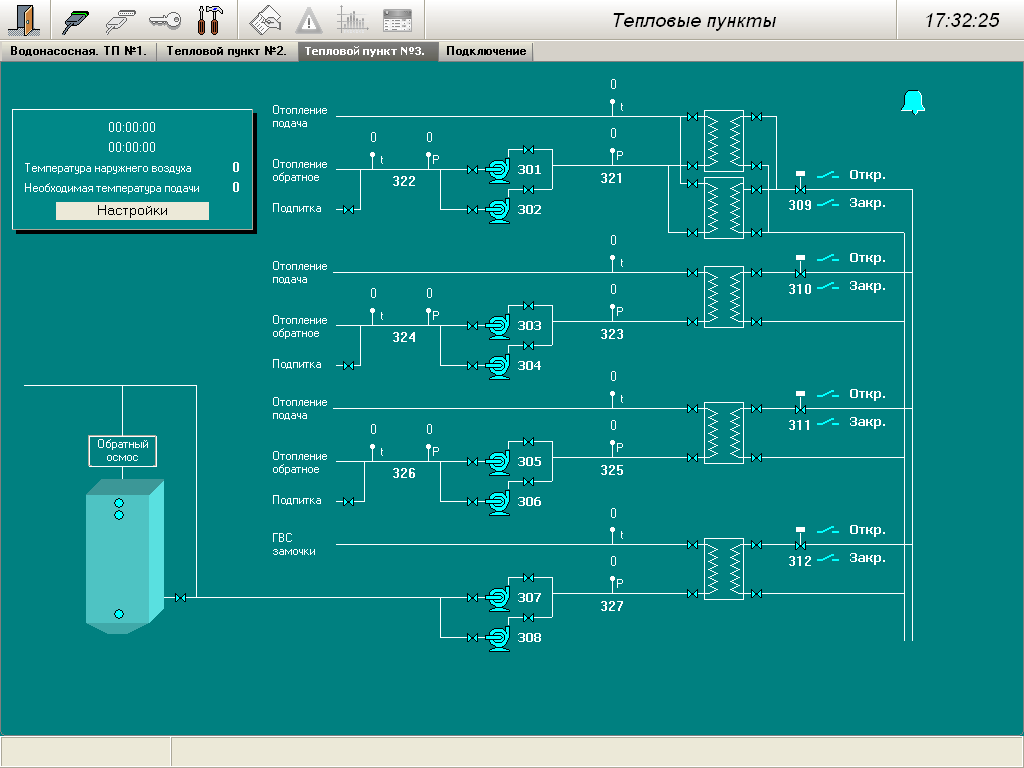Click the cyan alarm bell icon
The height and width of the screenshot is (768, 1024).
914,103
